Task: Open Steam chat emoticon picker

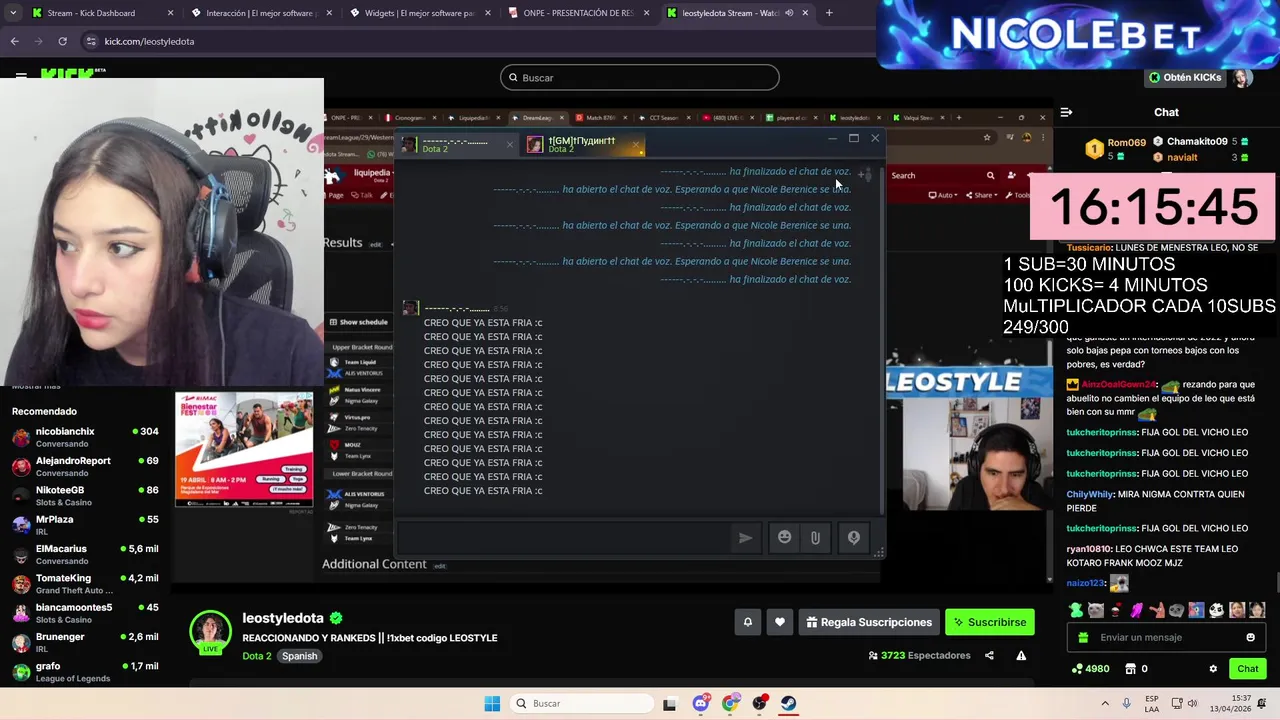Action: click(785, 538)
